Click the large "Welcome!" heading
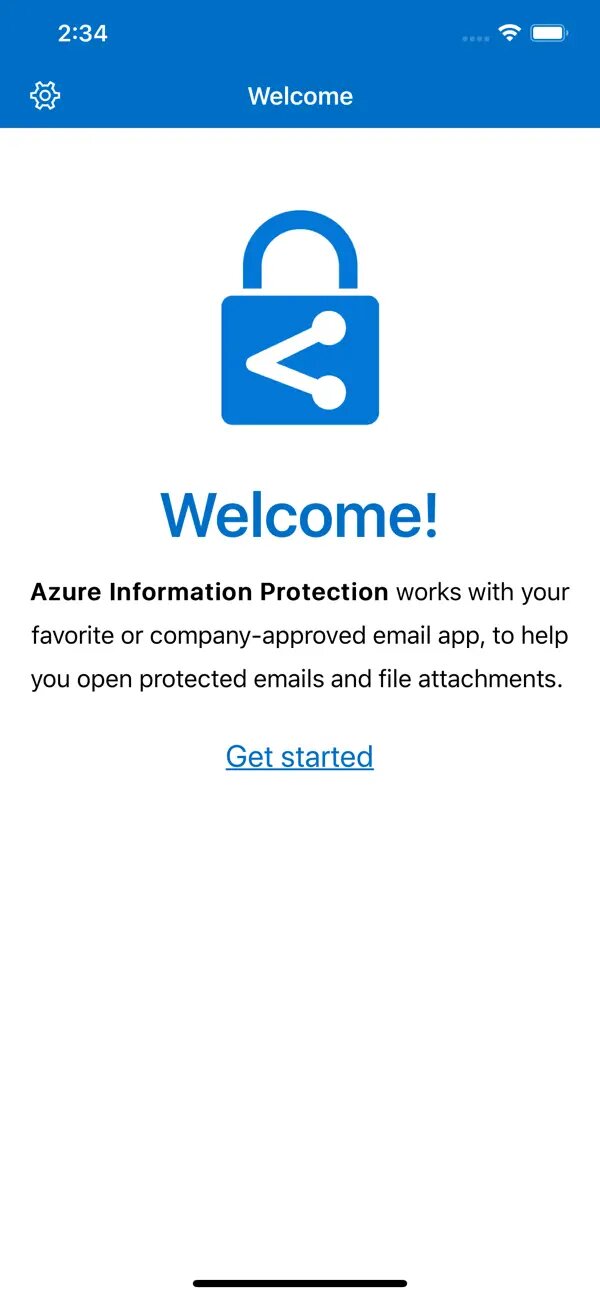Viewport: 600px width, 1299px height. click(x=300, y=514)
